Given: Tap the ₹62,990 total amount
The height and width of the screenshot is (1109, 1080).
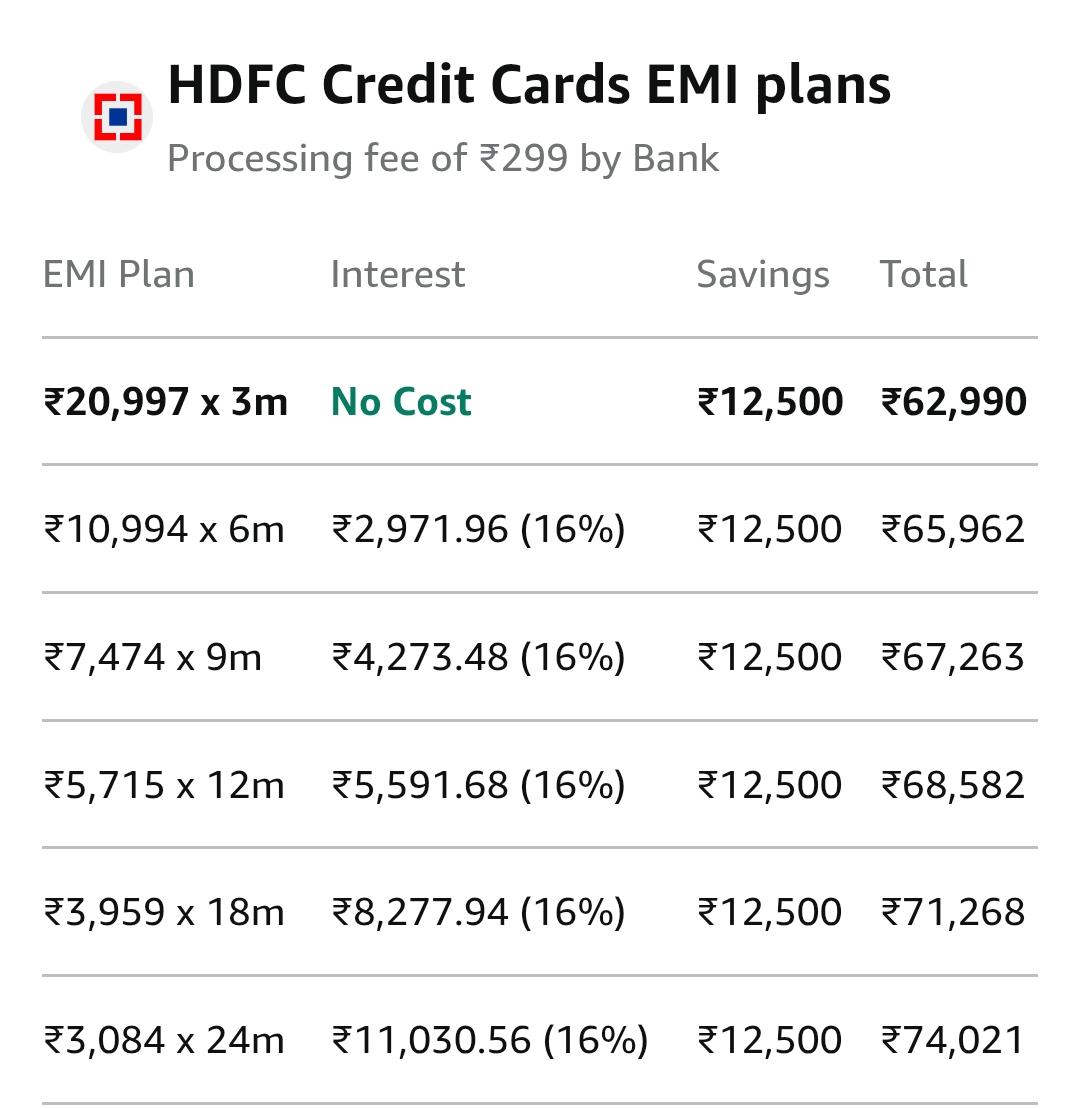Looking at the screenshot, I should point(953,402).
